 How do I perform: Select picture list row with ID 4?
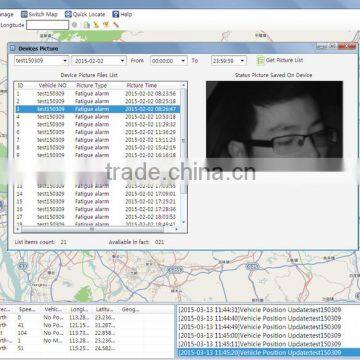[x=98, y=117]
